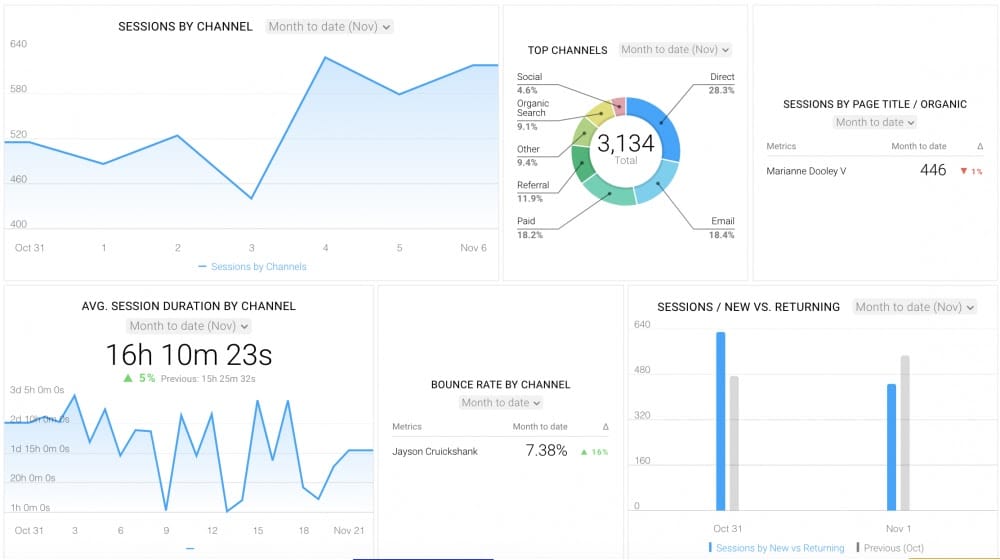Click Month to date header in Bounce Rate table
Image resolution: width=1000 pixels, height=560 pixels.
[540, 427]
